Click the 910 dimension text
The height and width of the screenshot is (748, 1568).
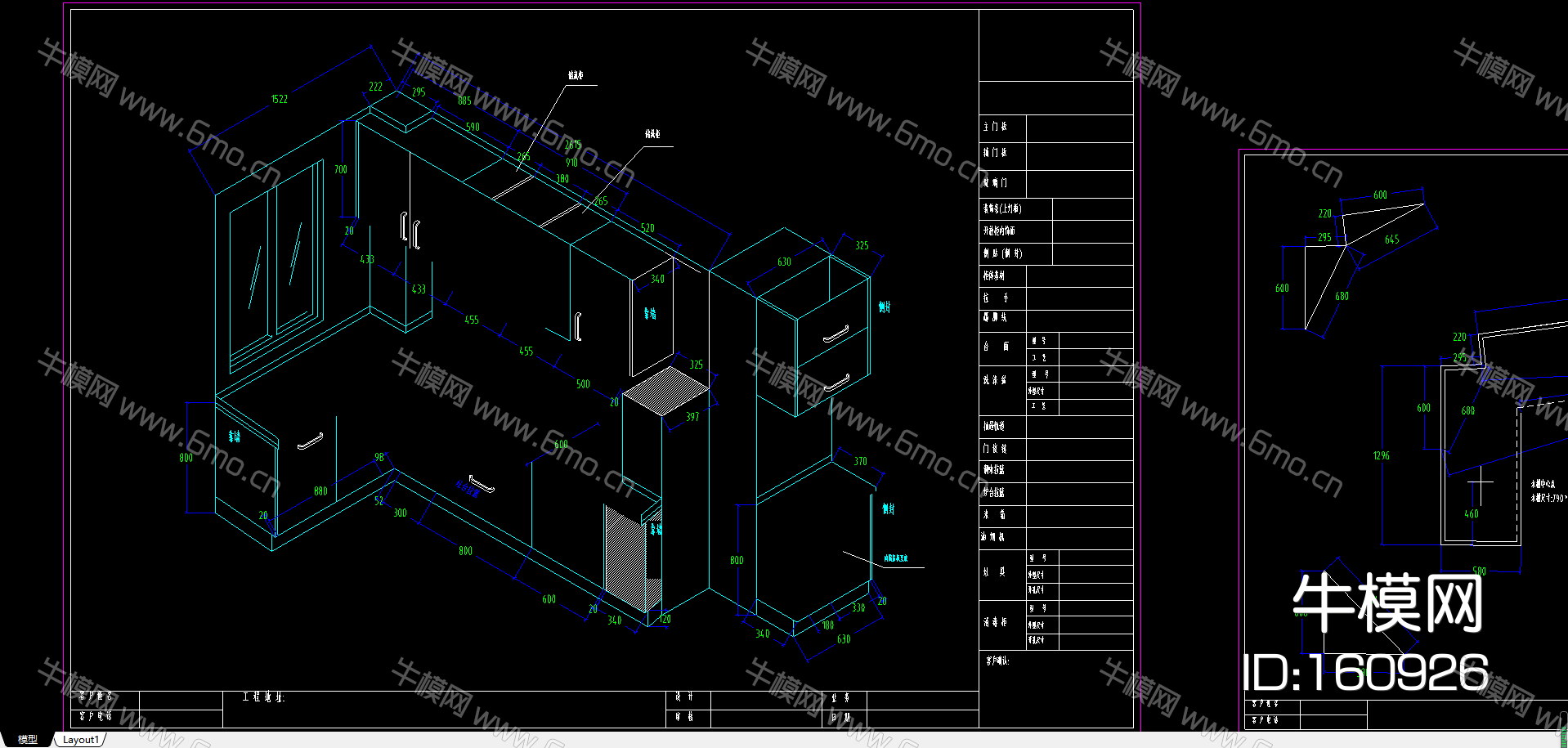point(571,163)
